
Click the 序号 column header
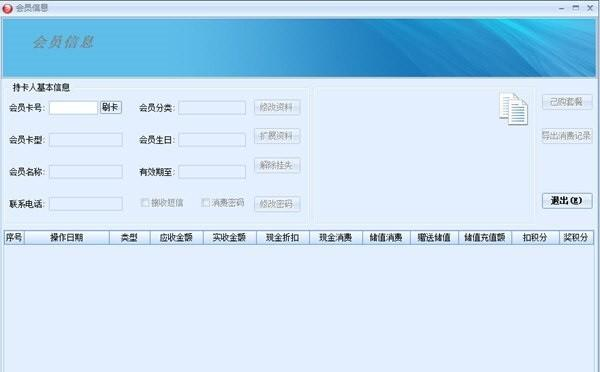14,238
